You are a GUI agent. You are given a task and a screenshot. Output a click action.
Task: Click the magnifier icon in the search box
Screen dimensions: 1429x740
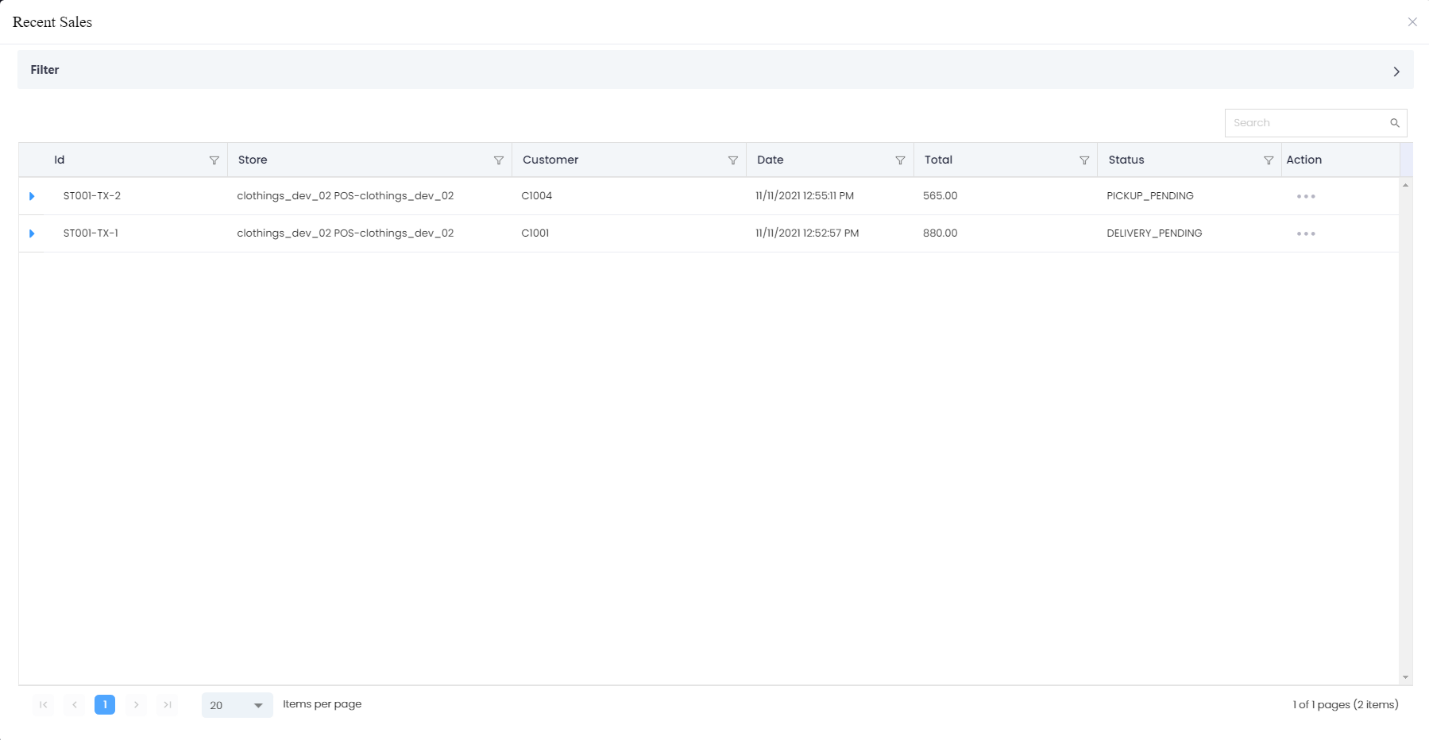[1394, 122]
